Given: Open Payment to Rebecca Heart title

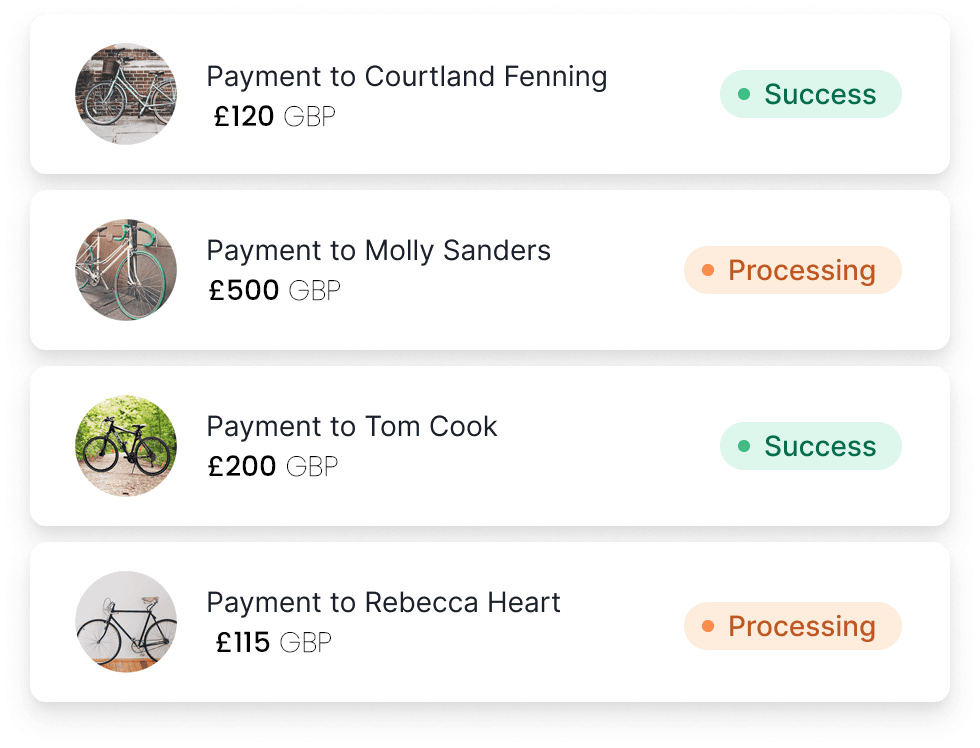Looking at the screenshot, I should (383, 603).
